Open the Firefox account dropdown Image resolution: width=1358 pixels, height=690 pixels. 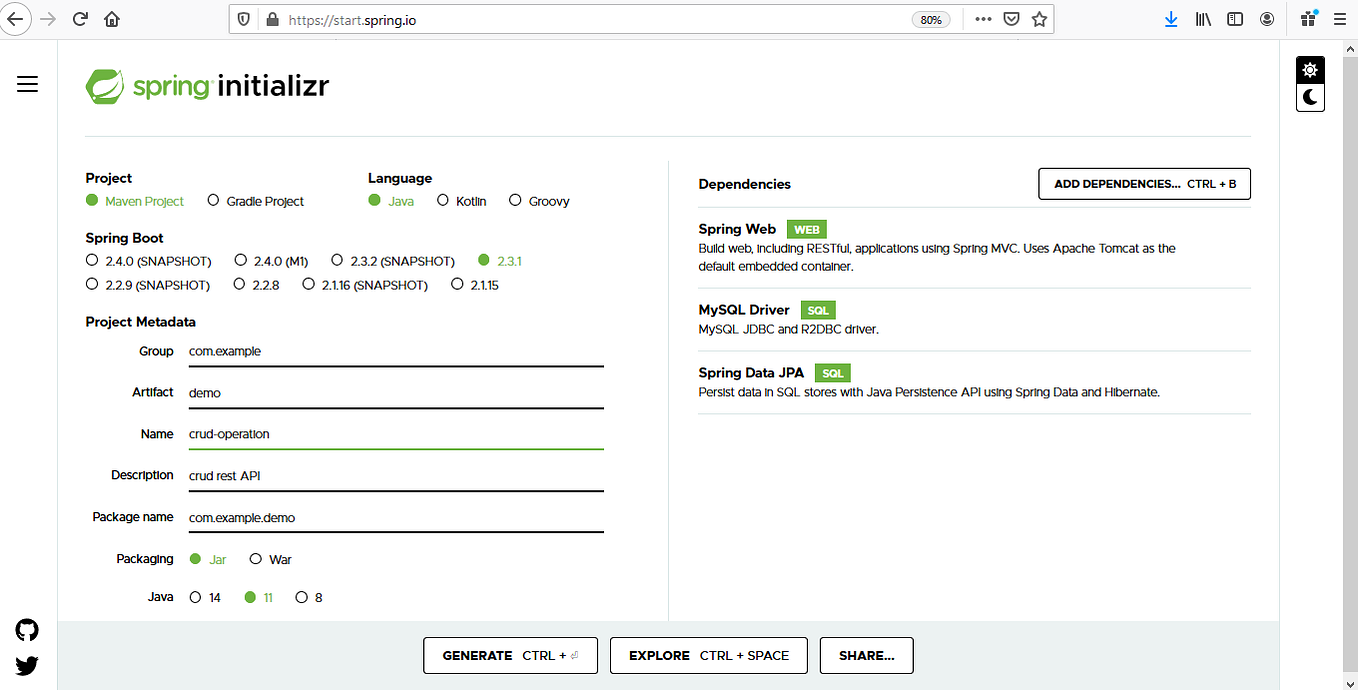1267,18
